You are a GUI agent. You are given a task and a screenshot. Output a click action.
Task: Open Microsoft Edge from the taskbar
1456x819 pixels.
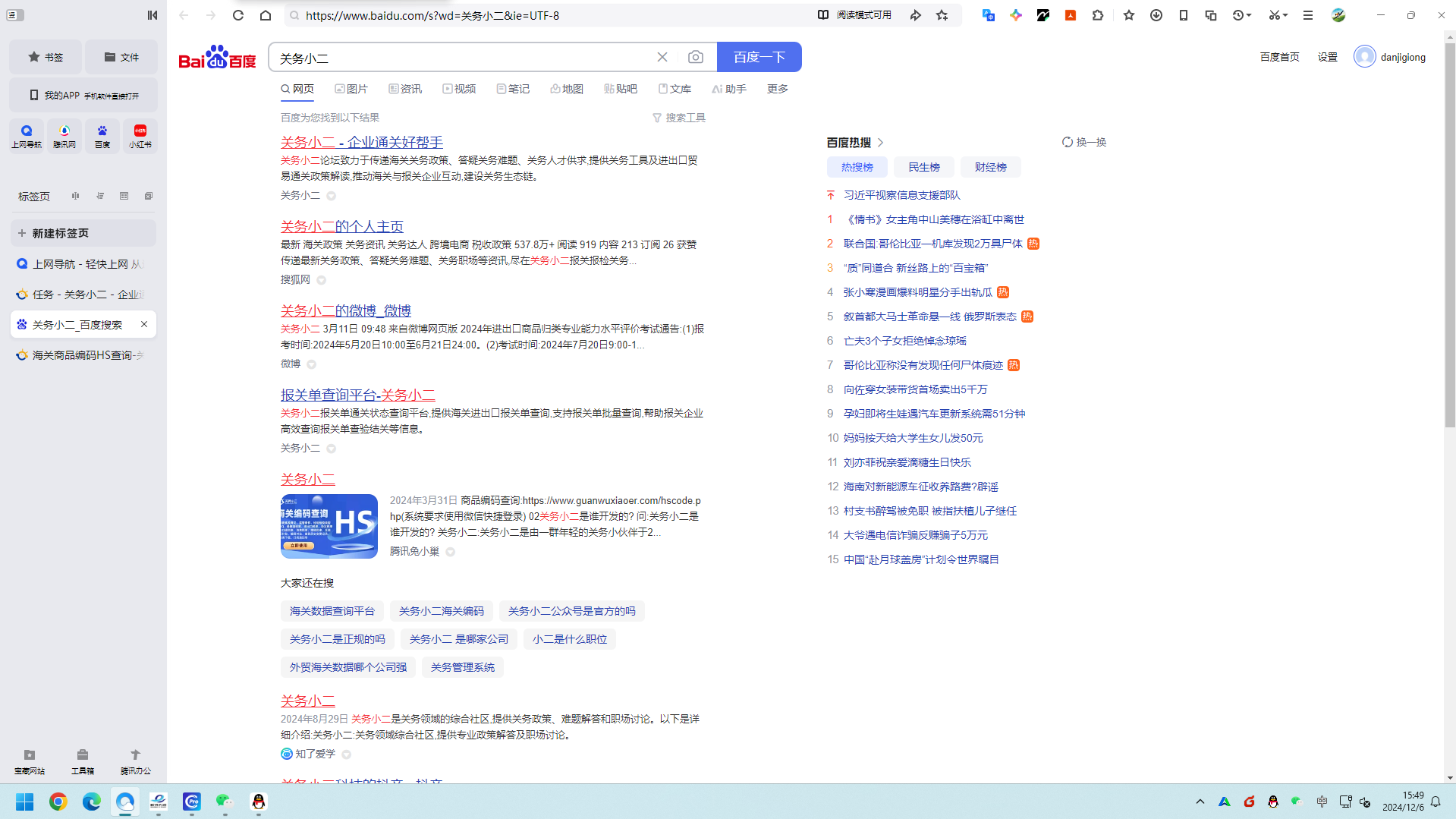point(92,802)
